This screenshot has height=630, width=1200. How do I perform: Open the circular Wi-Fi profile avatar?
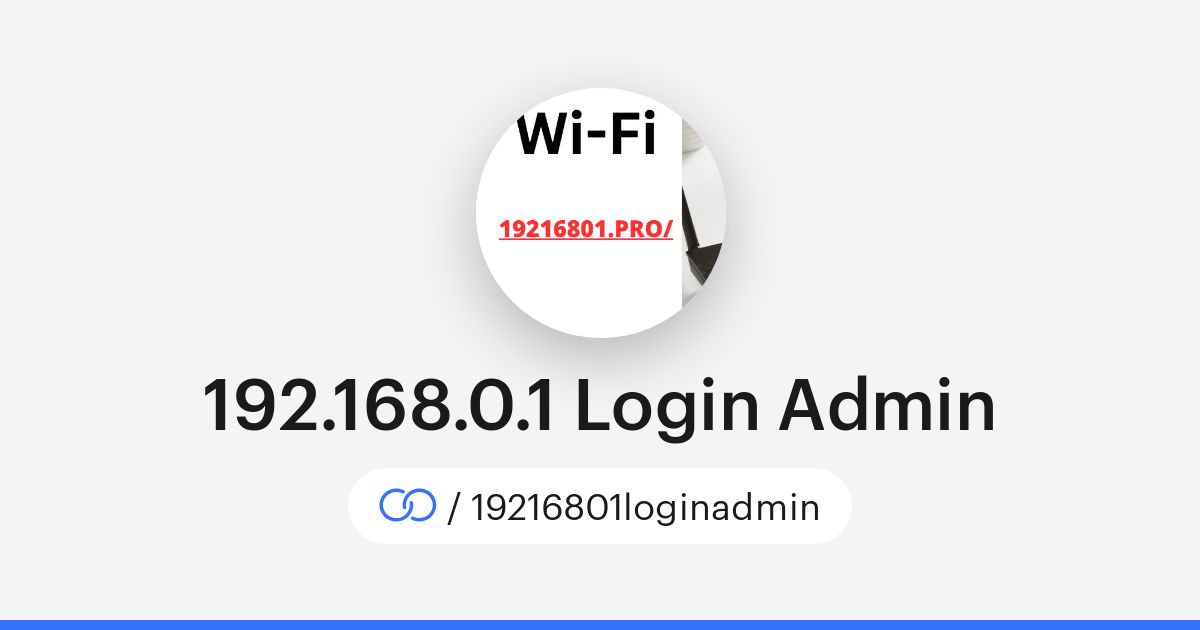(600, 213)
